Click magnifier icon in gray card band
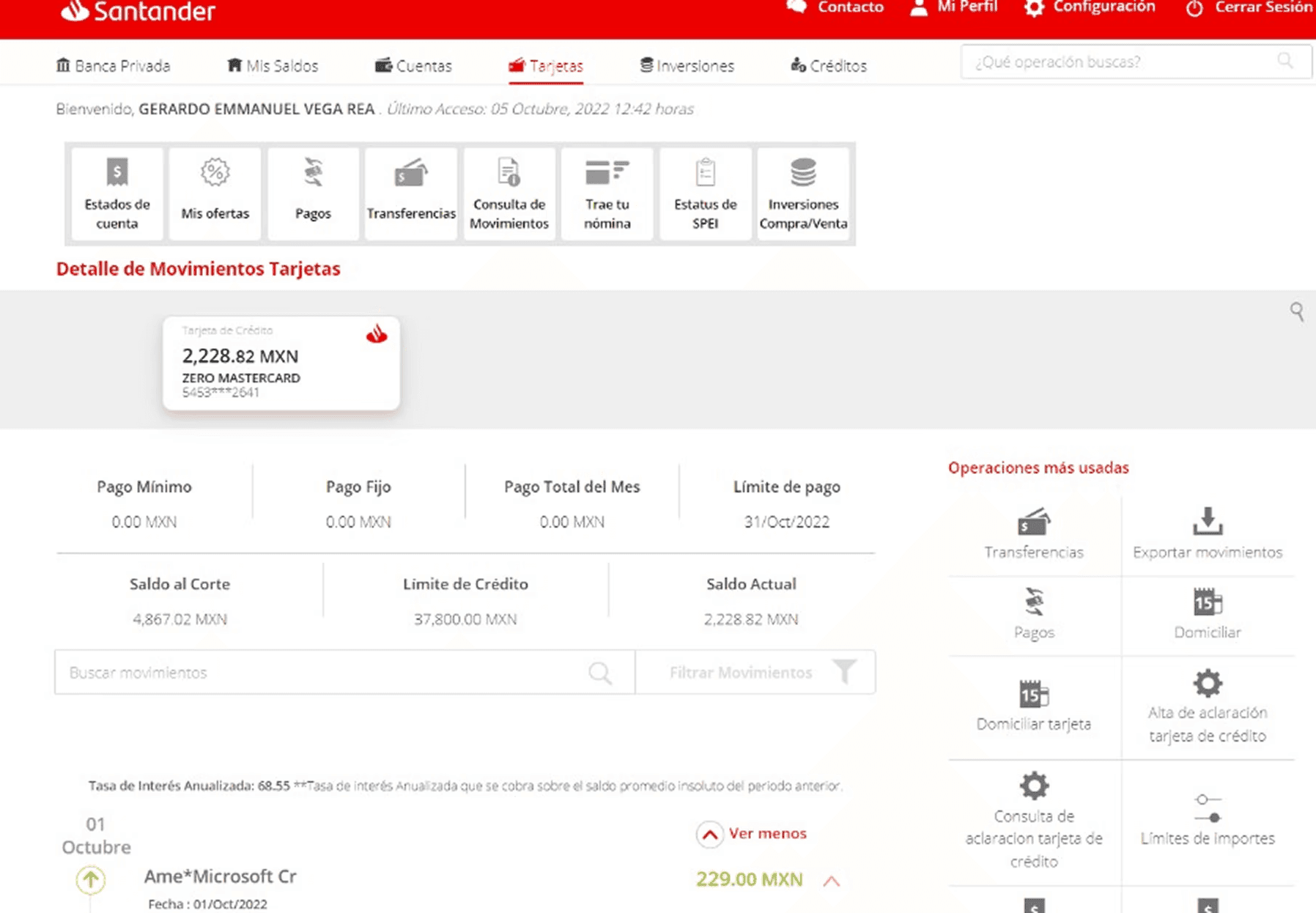This screenshot has width=1316, height=913. click(x=1297, y=311)
